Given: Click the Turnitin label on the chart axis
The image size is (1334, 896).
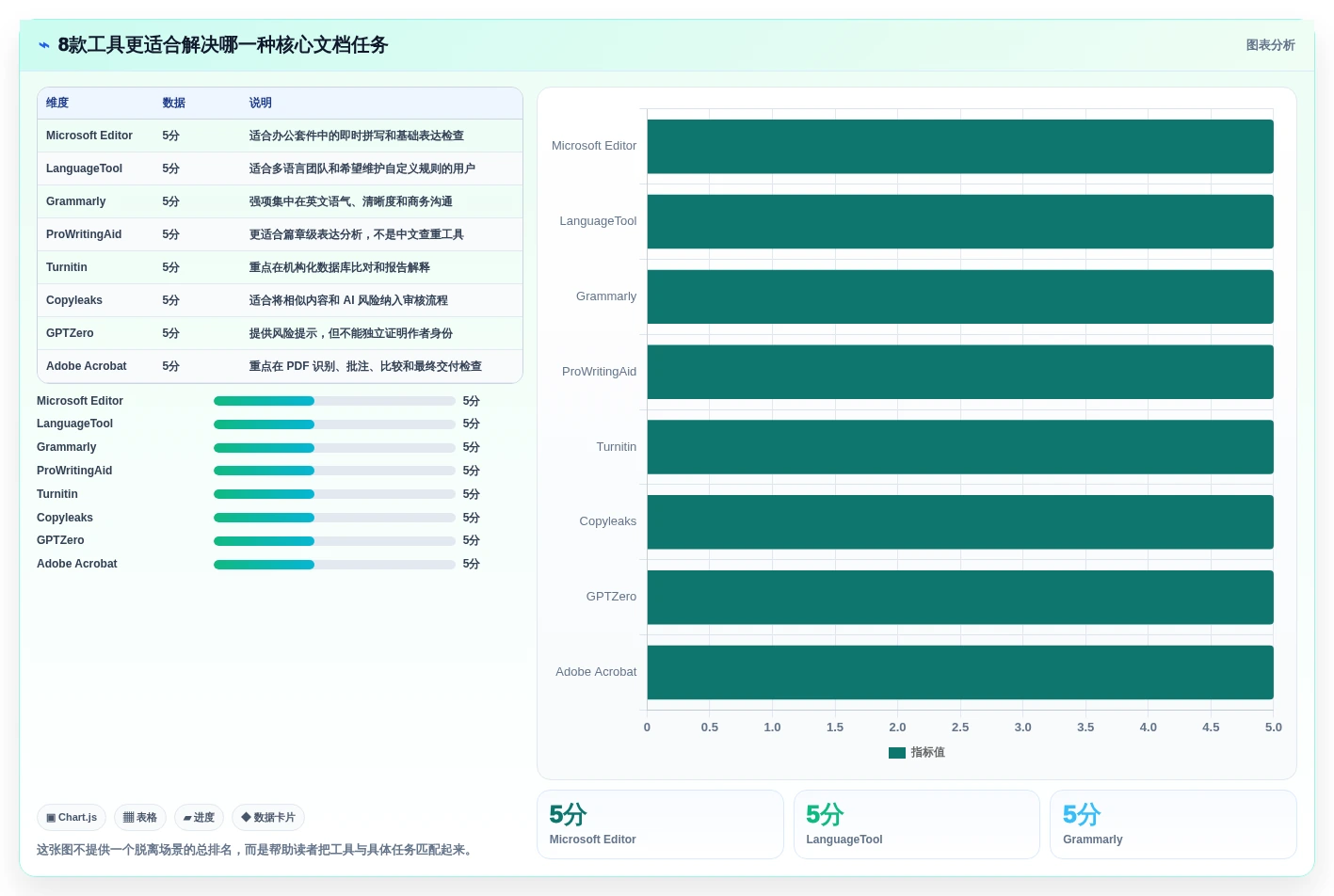Looking at the screenshot, I should pos(617,447).
